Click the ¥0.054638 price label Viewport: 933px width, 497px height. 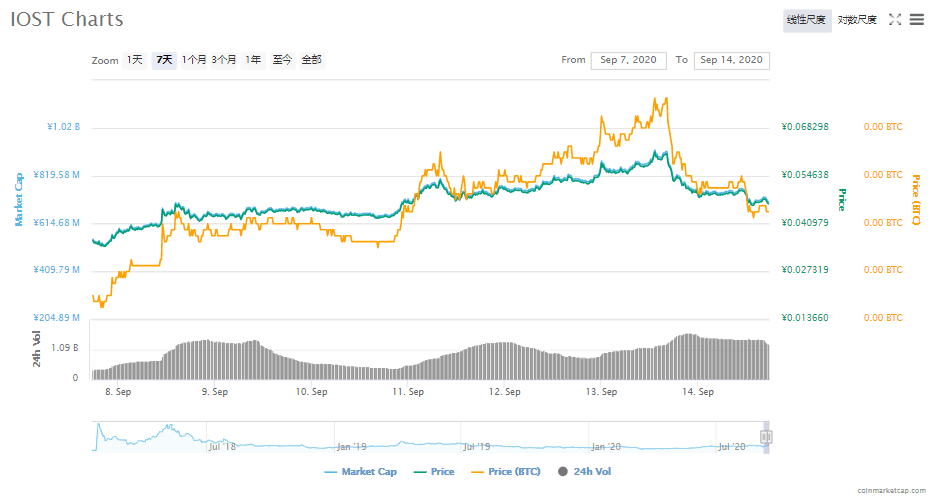point(804,175)
